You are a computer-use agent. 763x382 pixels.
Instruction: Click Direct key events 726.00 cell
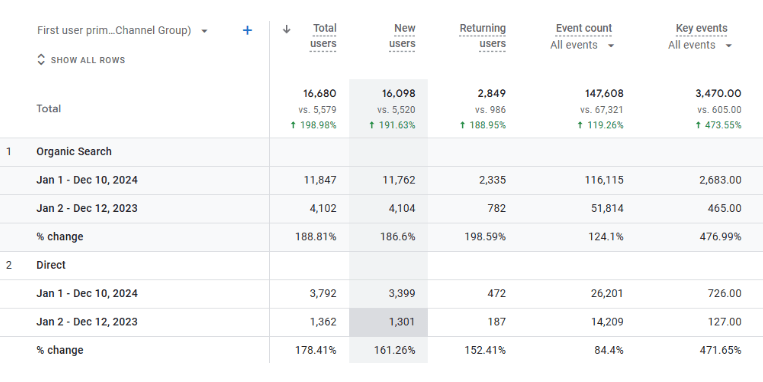pos(725,293)
